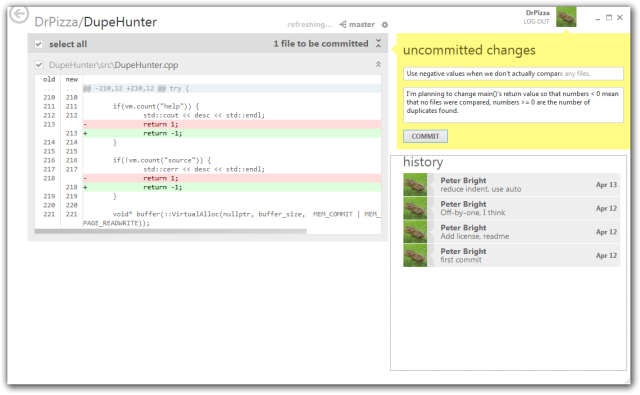Viewport: 640px width, 395px height.
Task: Click the added 'return -1;' line 218
Action: [232, 187]
